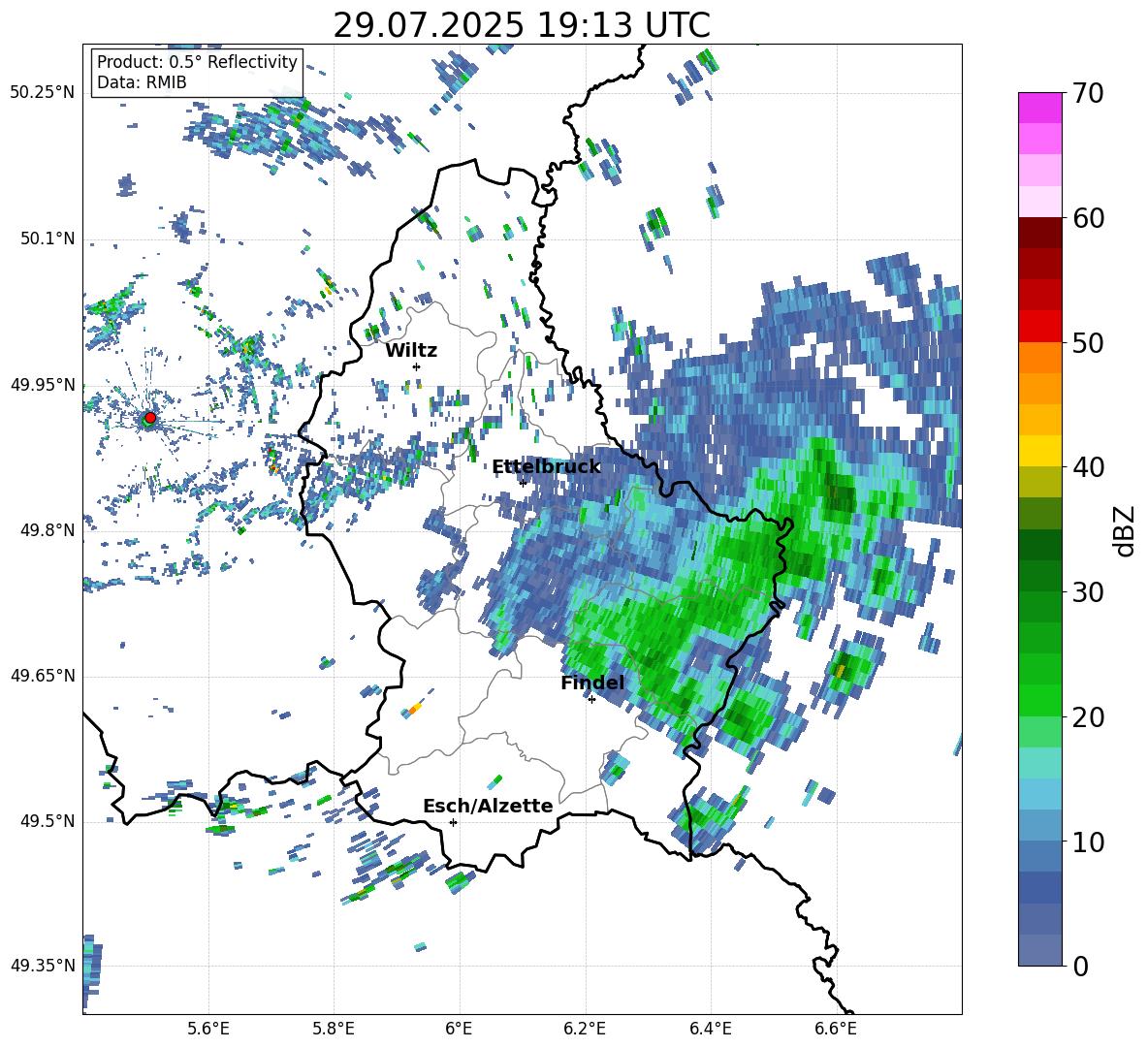Click 'Product: 0.5° Reflectivity' legend text

[197, 61]
